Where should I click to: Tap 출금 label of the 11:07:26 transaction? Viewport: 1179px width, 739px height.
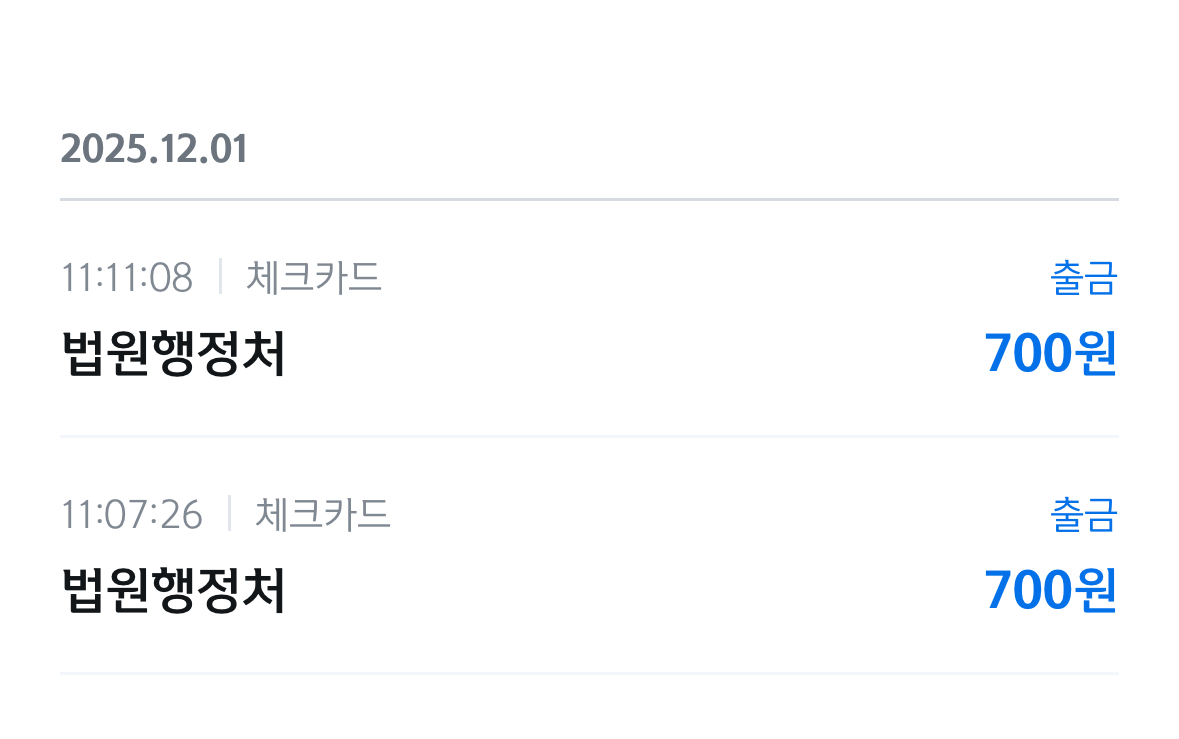(x=1083, y=516)
